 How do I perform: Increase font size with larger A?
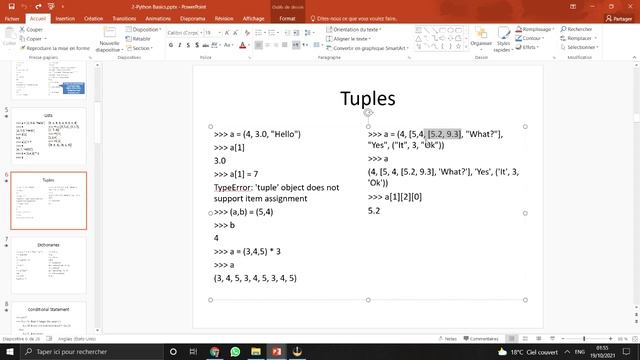[227, 33]
